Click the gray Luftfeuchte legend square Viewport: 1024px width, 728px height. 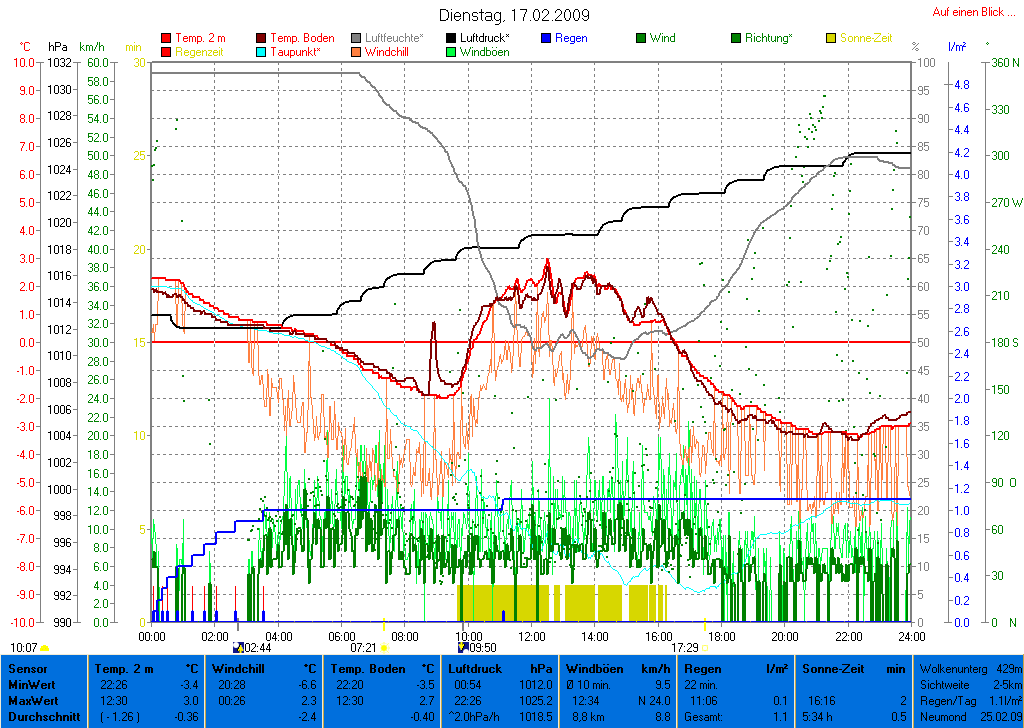[357, 38]
